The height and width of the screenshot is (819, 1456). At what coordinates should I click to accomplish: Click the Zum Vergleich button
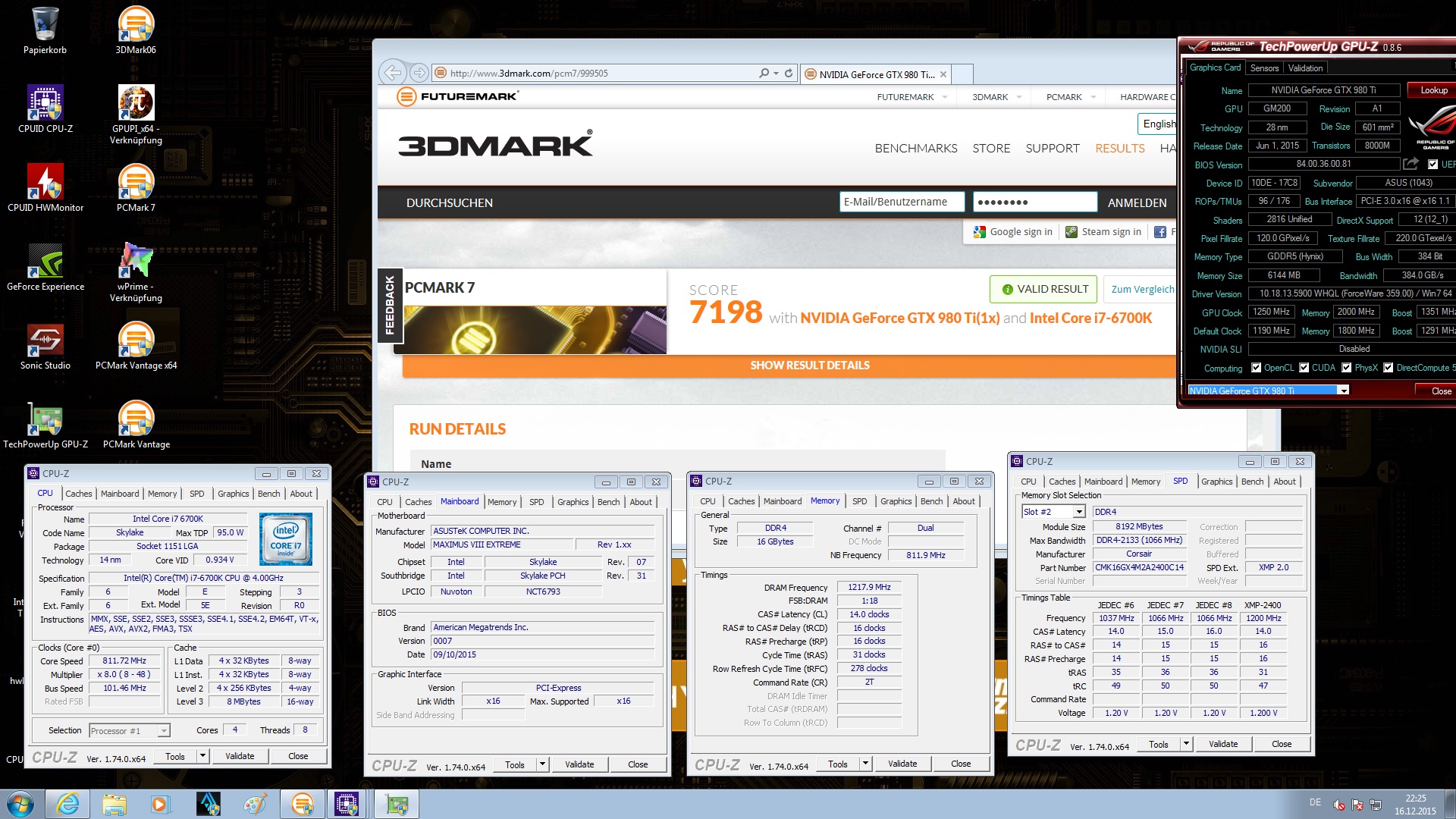point(1141,289)
